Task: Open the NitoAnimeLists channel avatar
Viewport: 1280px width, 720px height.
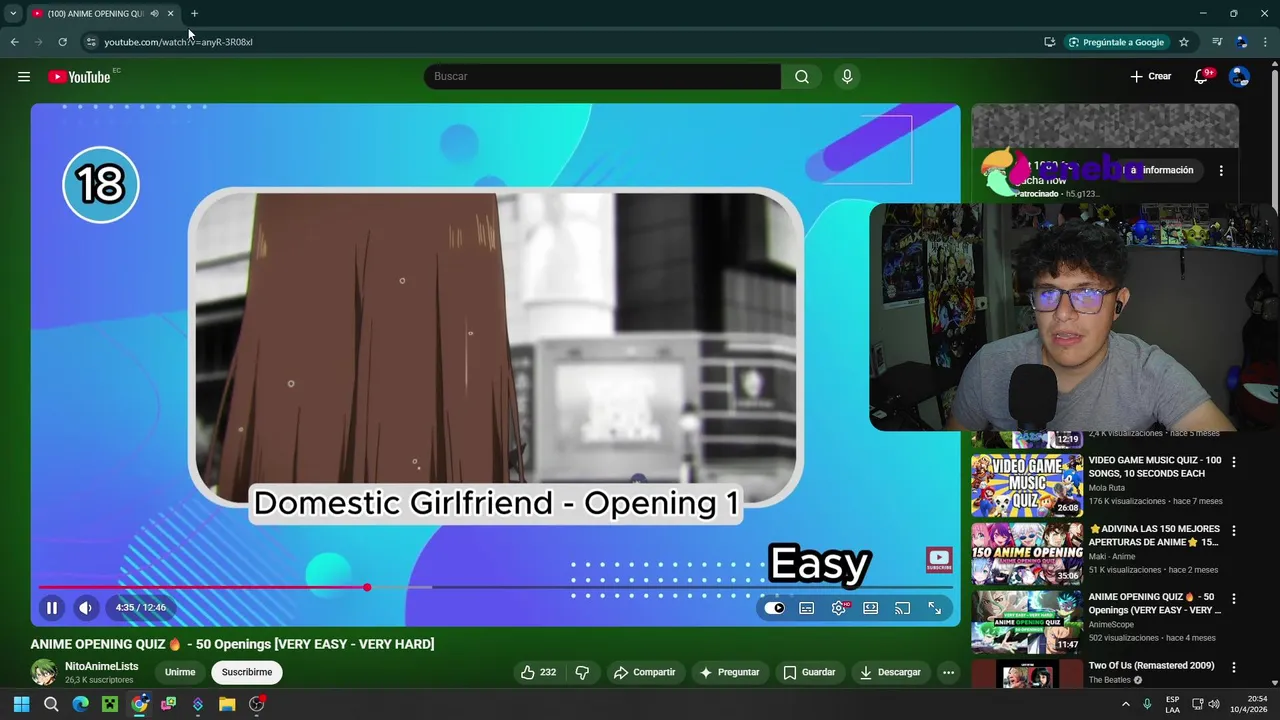Action: (43, 672)
